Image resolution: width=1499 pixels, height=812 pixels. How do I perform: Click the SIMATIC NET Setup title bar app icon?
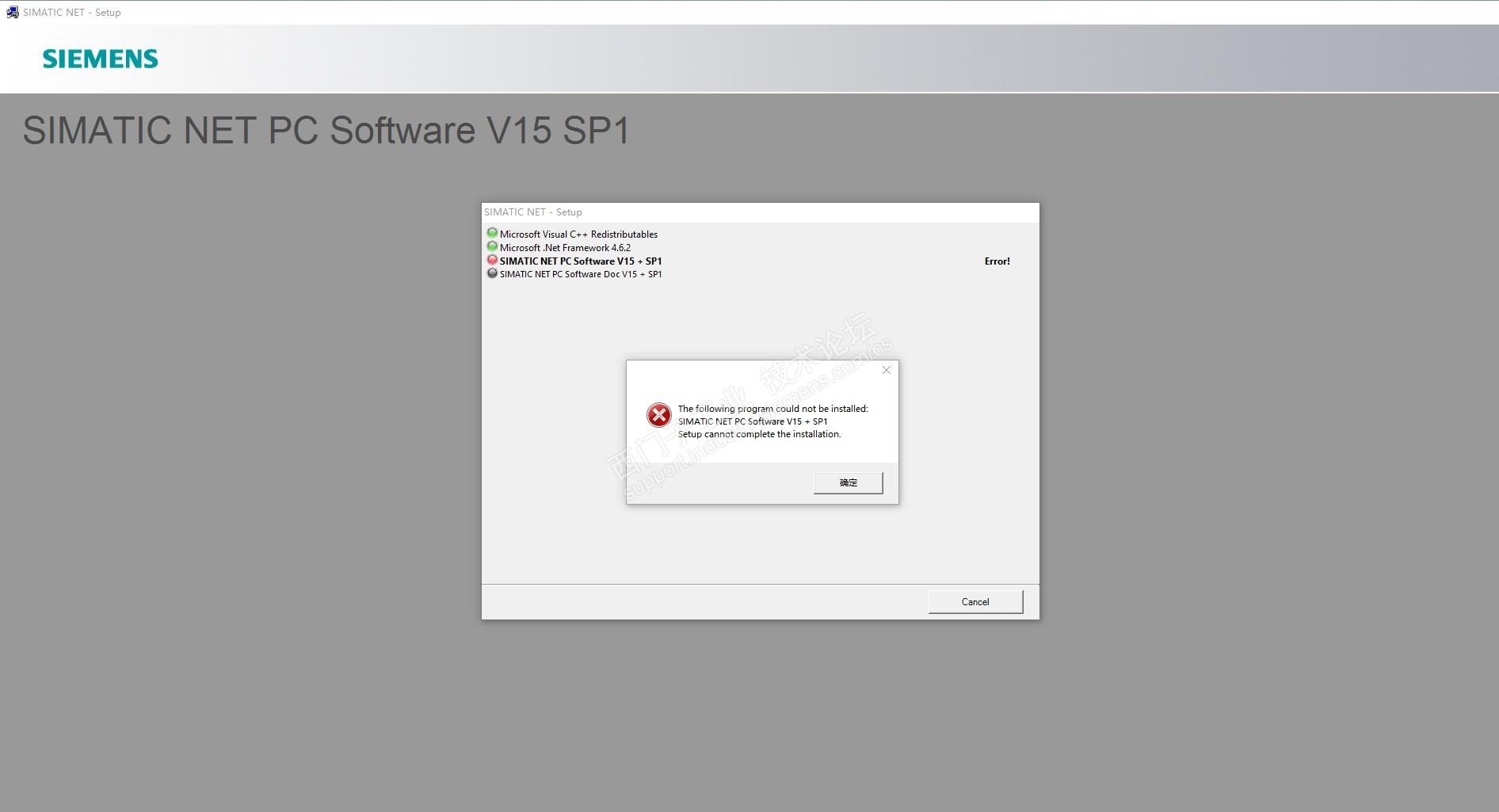point(12,12)
